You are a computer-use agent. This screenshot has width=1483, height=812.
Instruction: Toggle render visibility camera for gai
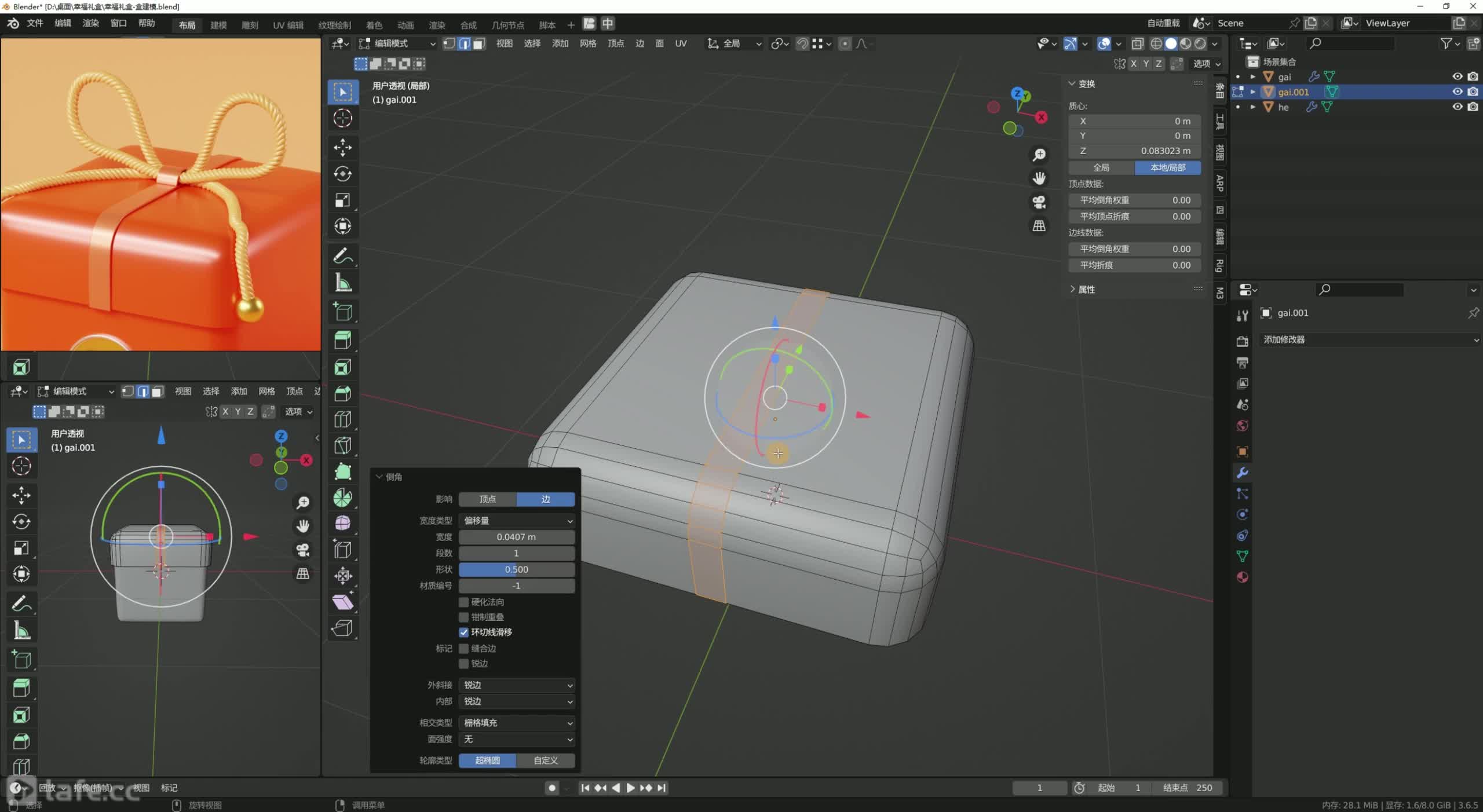(x=1473, y=76)
